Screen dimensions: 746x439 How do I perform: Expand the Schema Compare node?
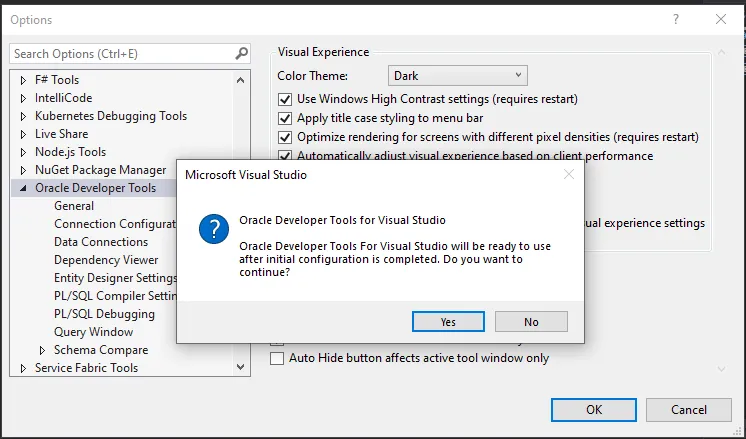42,351
